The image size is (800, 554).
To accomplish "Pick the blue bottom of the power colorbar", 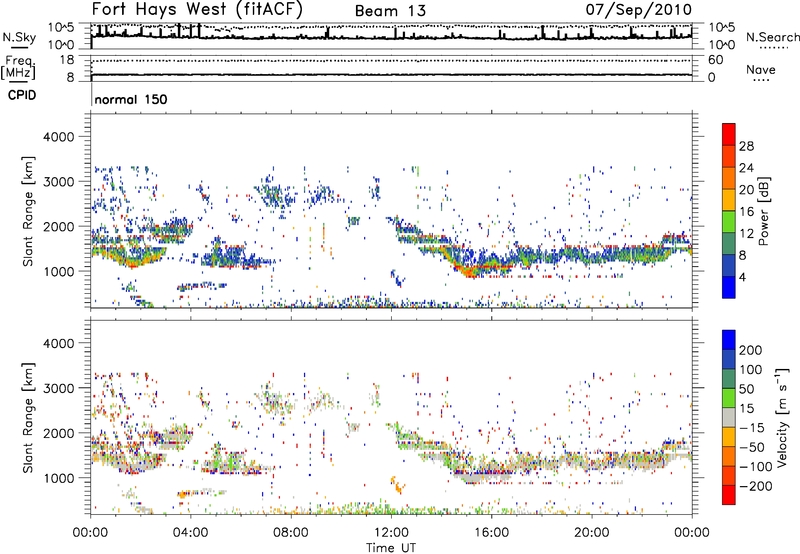I will click(x=729, y=287).
